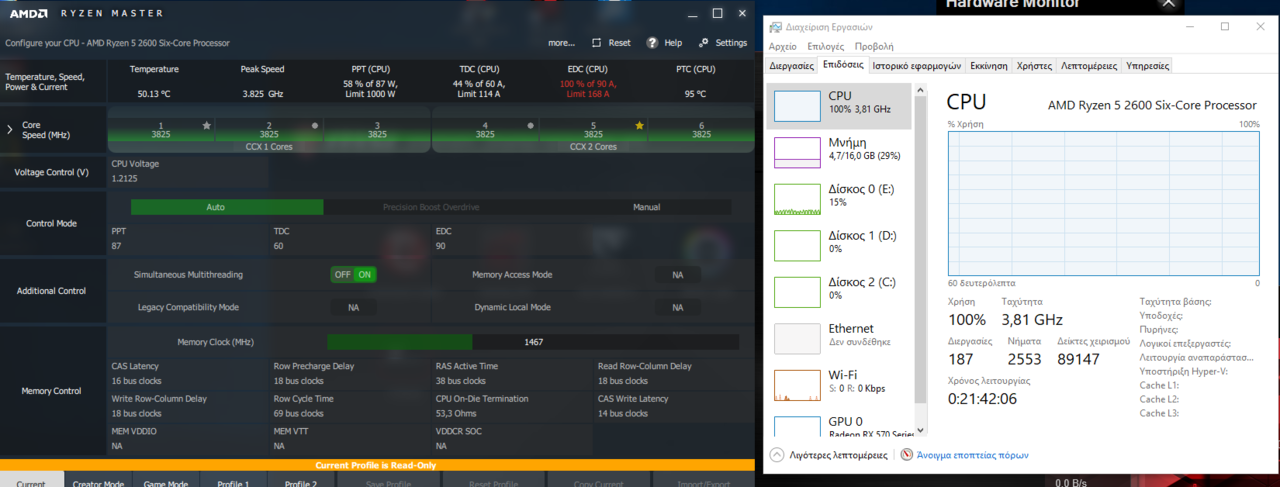The height and width of the screenshot is (487, 1280).
Task: Open the more... menu in Ryzen Master
Action: [x=561, y=43]
